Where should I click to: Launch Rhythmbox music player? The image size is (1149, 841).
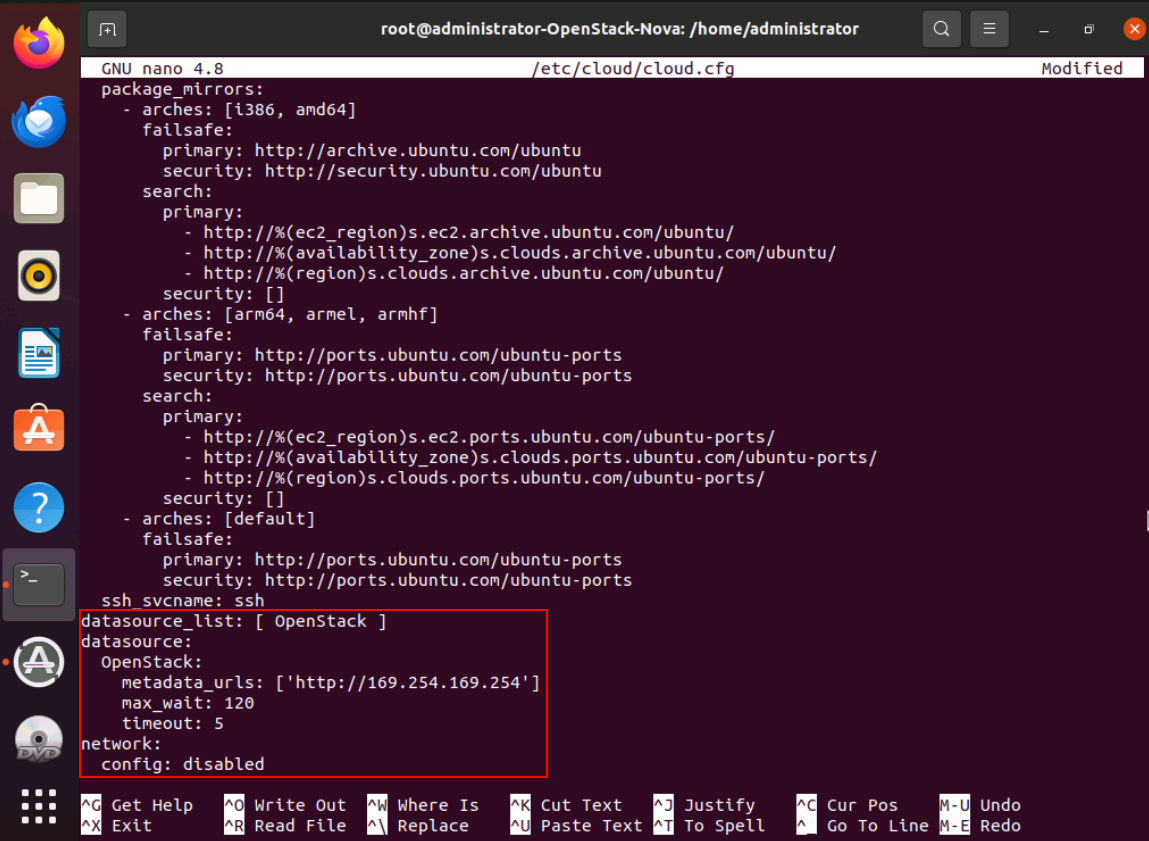tap(39, 276)
